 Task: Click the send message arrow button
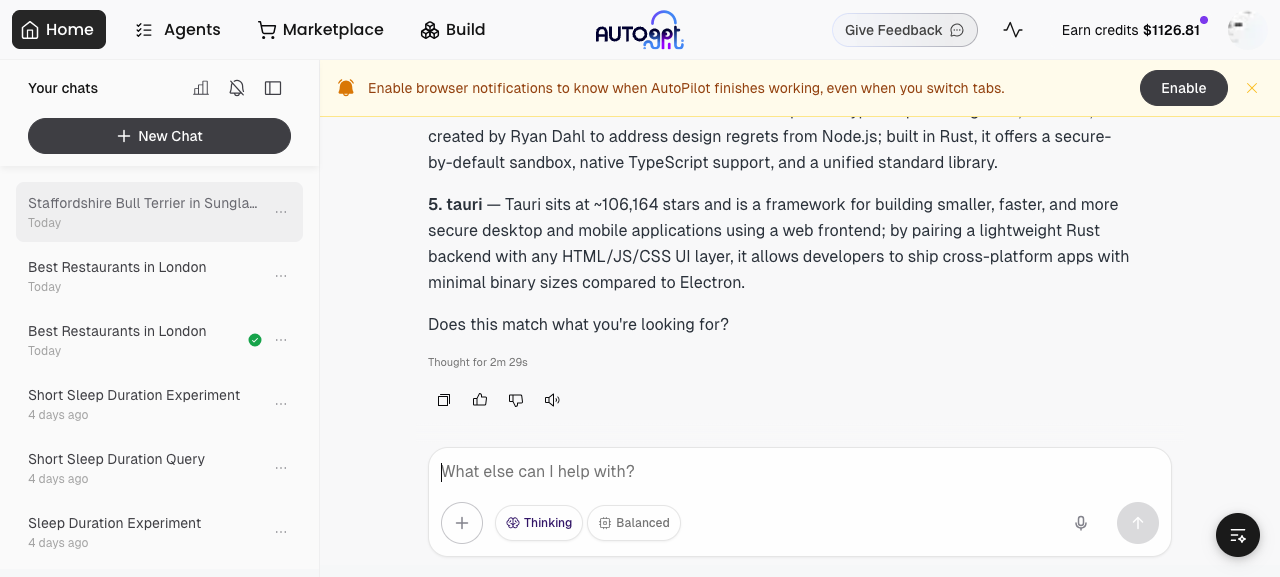tap(1138, 523)
